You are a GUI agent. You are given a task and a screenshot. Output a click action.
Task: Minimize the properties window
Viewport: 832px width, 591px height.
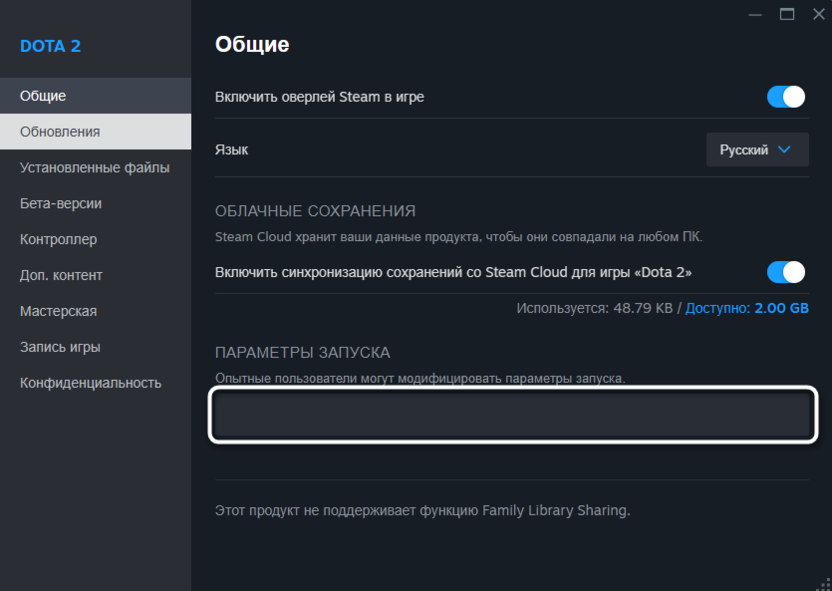click(753, 14)
